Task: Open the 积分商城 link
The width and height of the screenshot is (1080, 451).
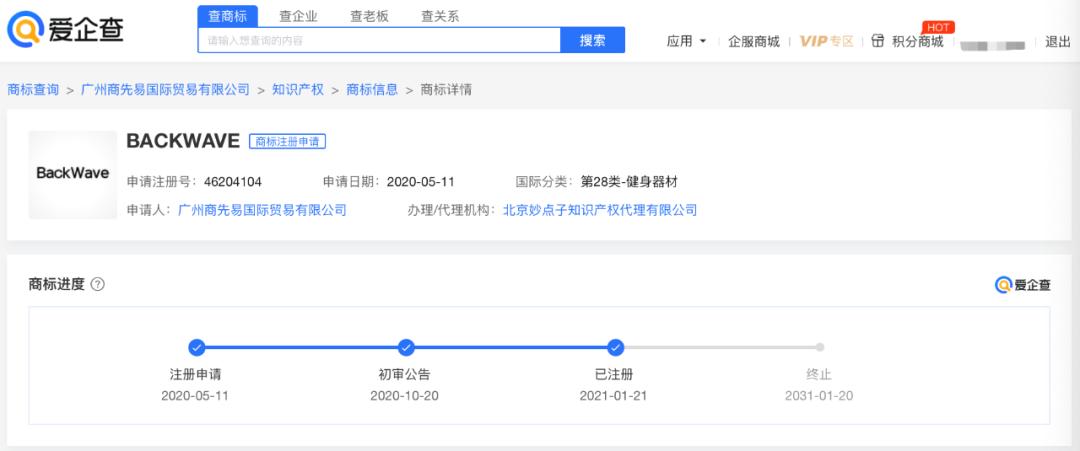Action: click(x=917, y=41)
